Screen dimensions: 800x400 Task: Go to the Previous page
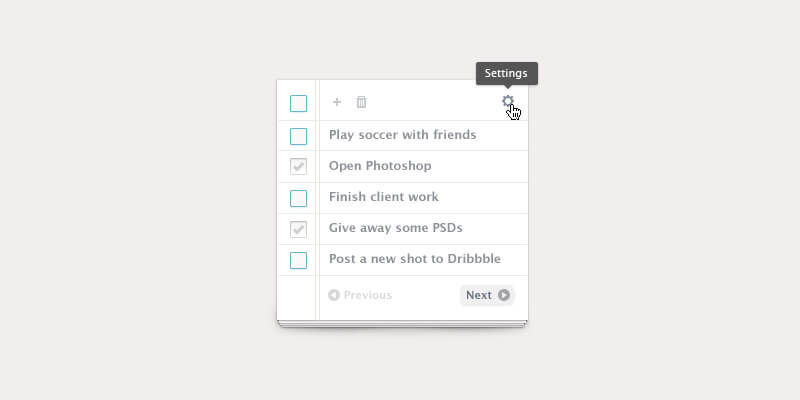tap(367, 295)
